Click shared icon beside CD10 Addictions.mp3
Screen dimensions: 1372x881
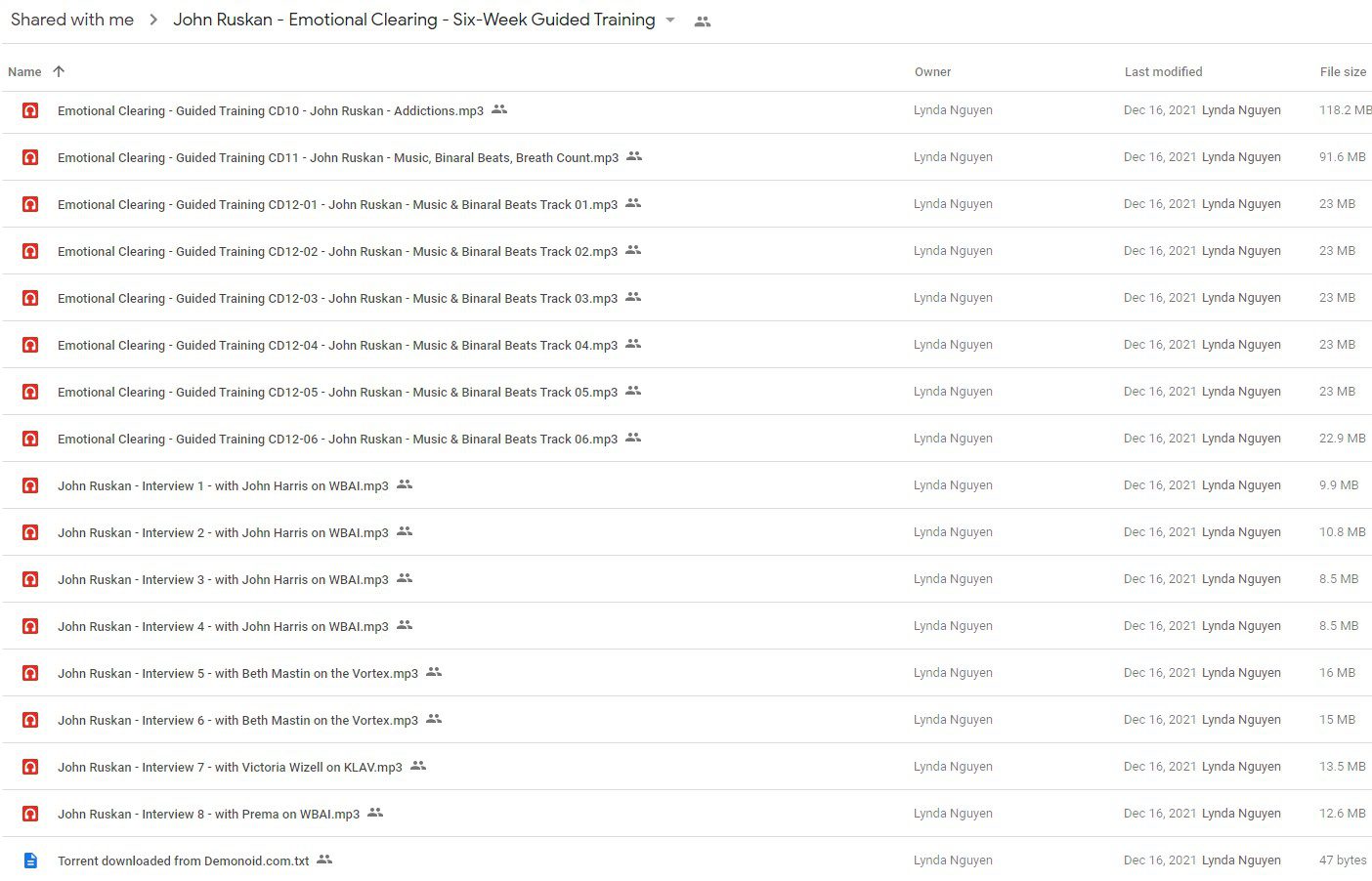(499, 109)
